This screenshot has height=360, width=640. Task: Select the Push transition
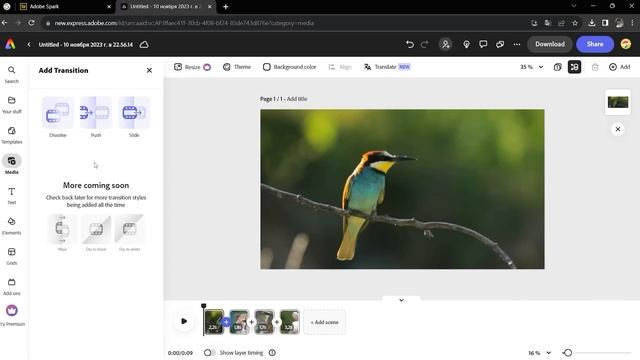click(96, 117)
